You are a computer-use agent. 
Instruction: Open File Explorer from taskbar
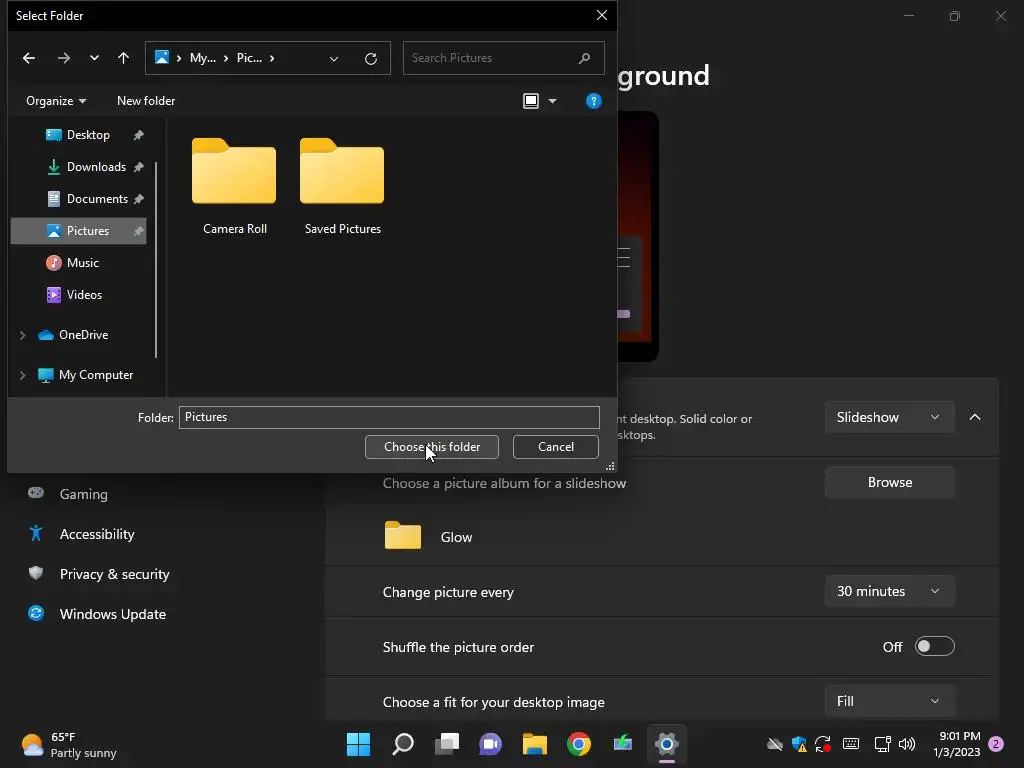click(x=535, y=744)
